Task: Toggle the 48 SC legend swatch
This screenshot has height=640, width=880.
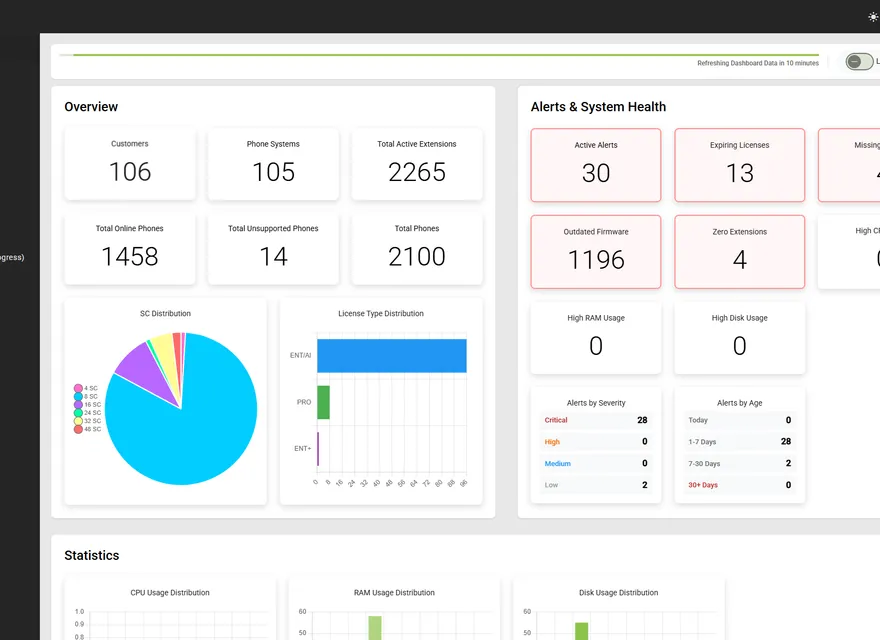Action: pos(78,429)
